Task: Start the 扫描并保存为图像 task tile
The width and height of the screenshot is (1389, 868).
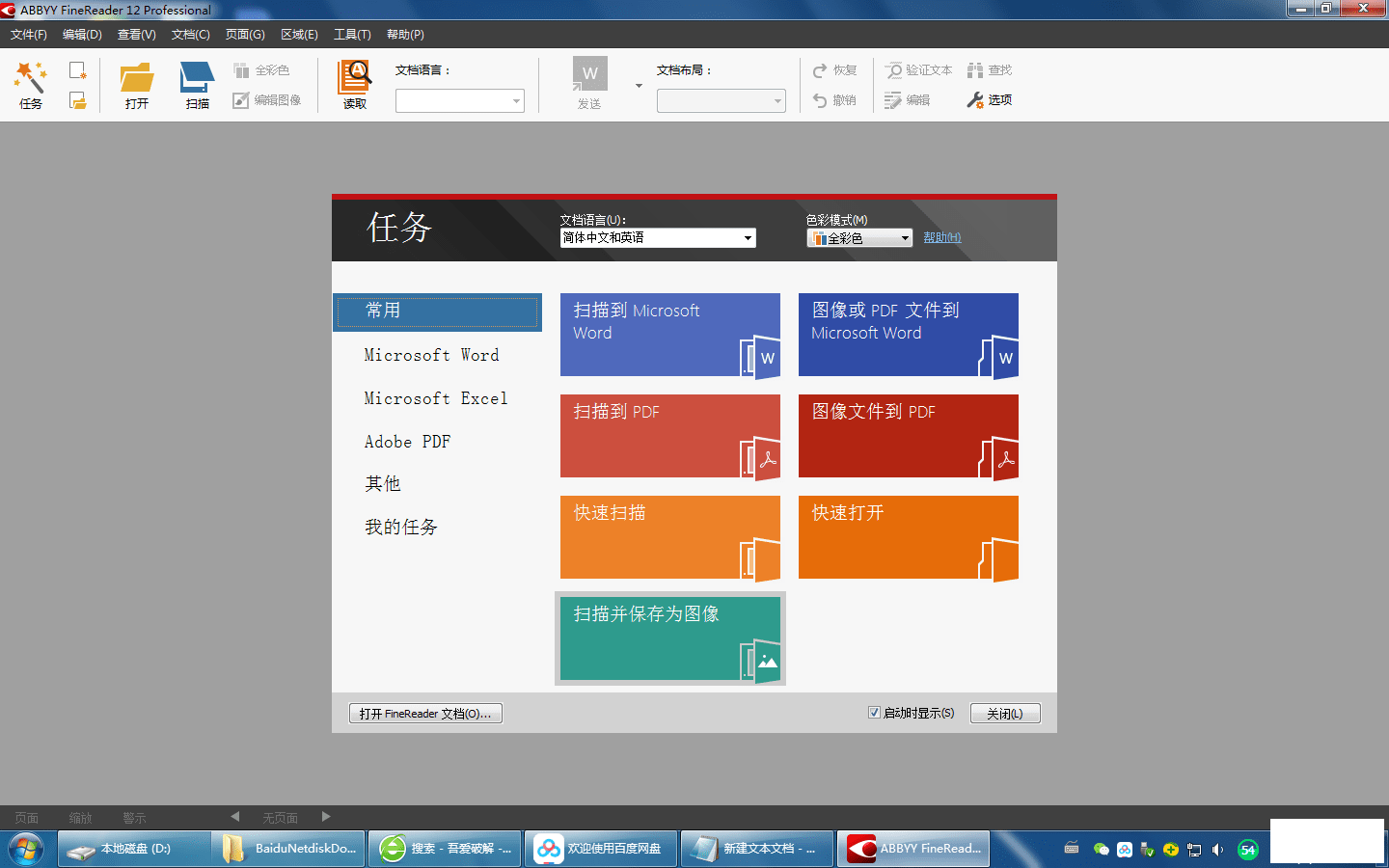Action: click(670, 638)
